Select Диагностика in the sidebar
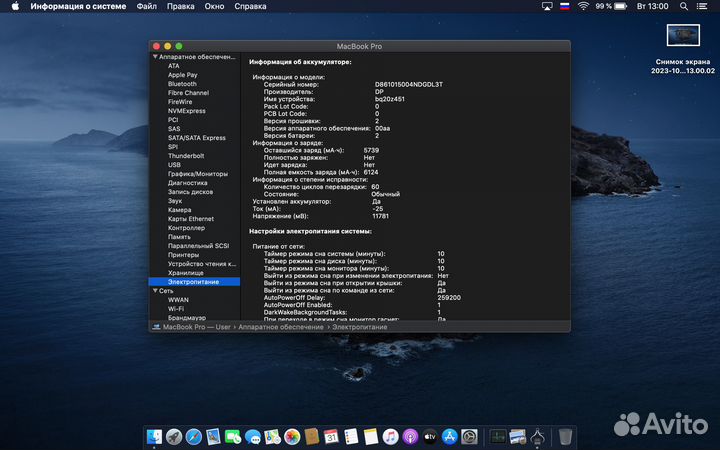Image resolution: width=720 pixels, height=450 pixels. click(x=187, y=183)
